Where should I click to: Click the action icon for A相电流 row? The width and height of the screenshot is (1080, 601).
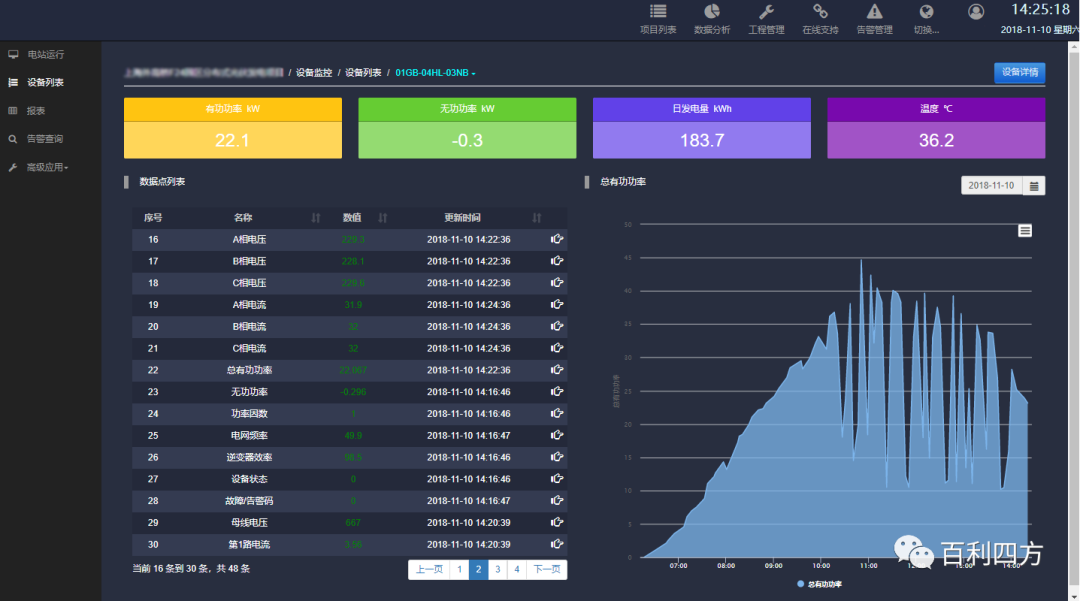tap(557, 304)
